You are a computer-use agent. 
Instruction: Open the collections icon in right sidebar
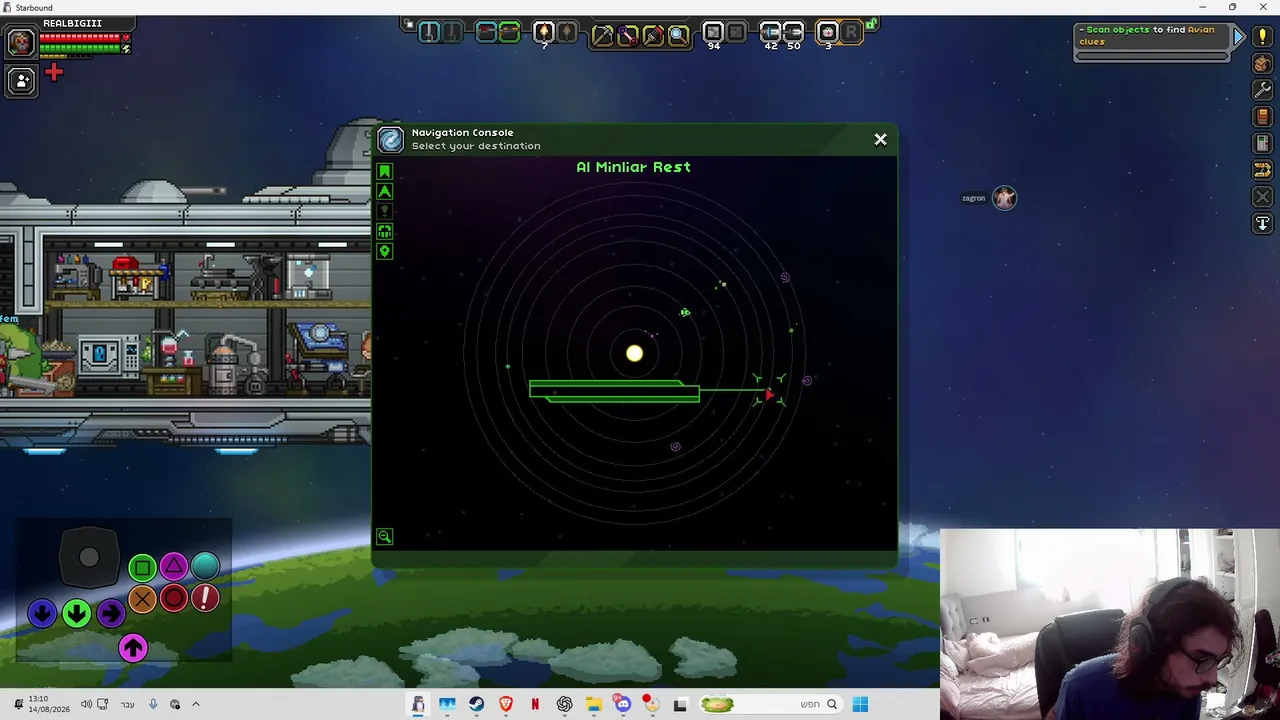pos(1262,170)
